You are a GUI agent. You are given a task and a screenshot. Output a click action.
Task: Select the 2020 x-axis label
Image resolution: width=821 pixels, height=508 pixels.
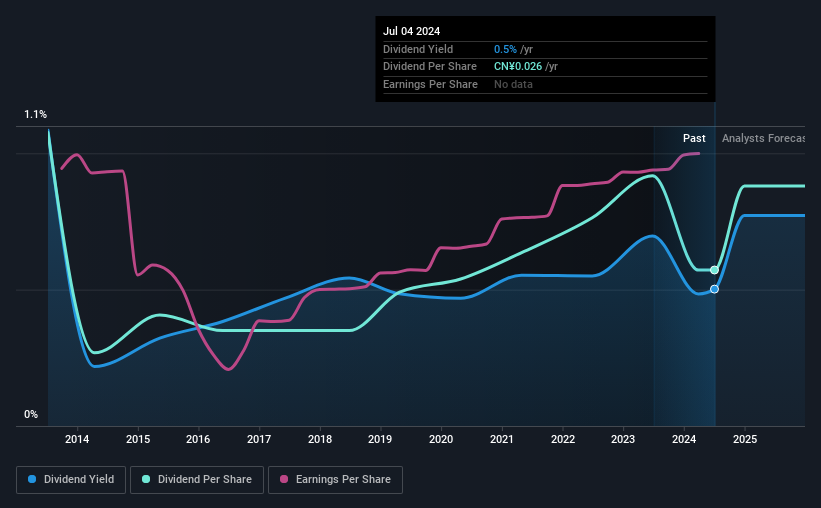click(x=441, y=439)
